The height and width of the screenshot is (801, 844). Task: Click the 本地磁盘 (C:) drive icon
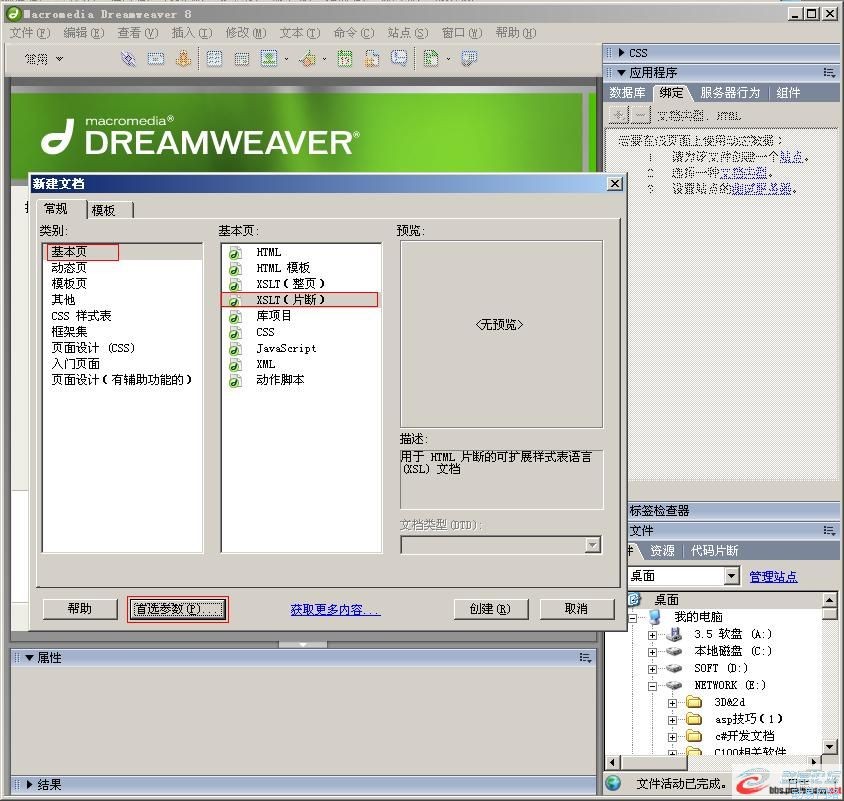click(676, 651)
